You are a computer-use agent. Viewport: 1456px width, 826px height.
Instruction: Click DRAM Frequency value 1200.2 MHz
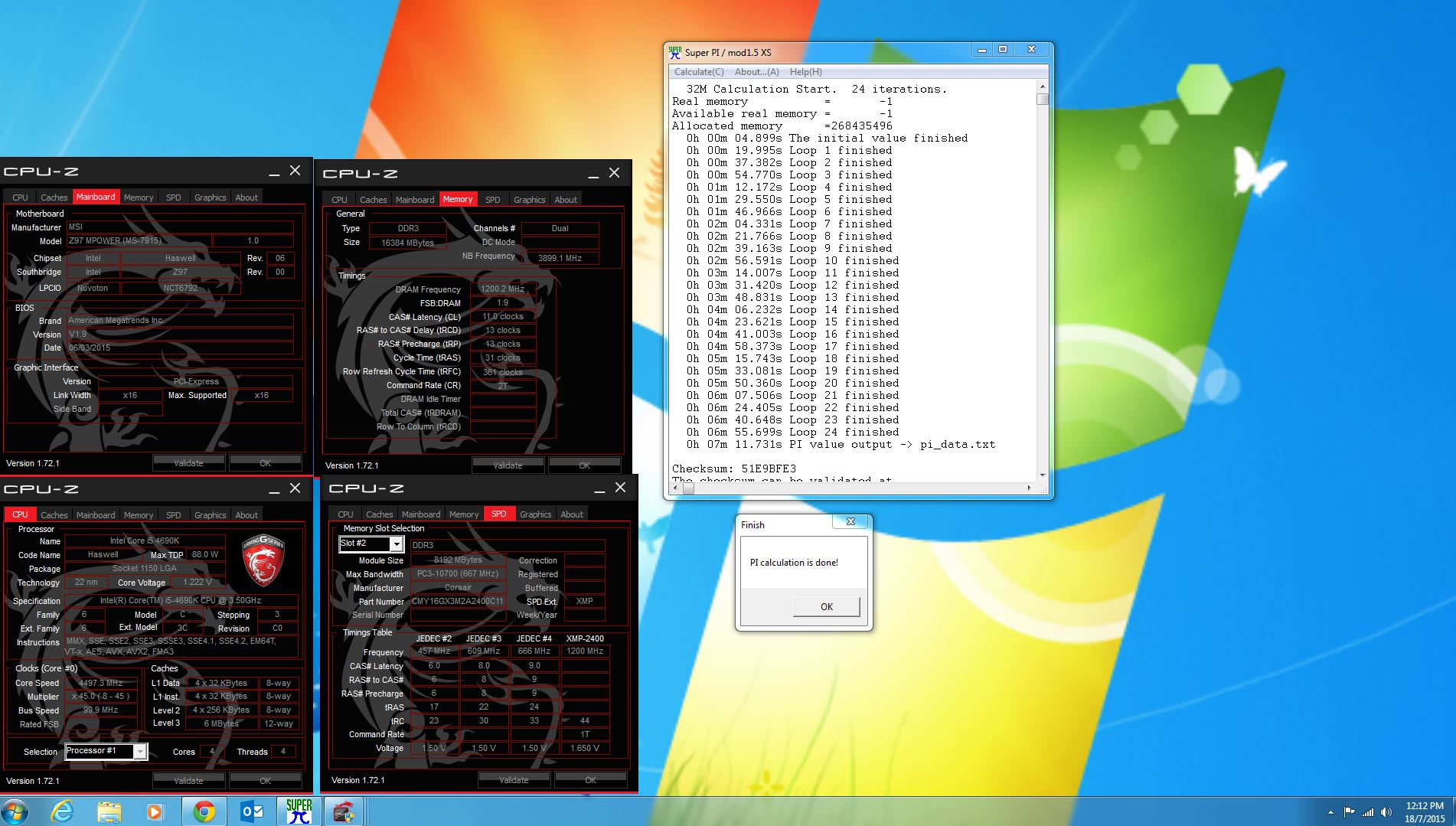coord(503,289)
